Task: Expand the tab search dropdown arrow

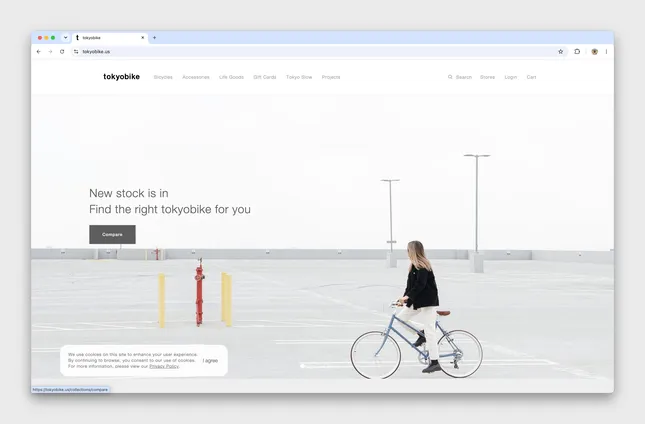Action: tap(65, 38)
